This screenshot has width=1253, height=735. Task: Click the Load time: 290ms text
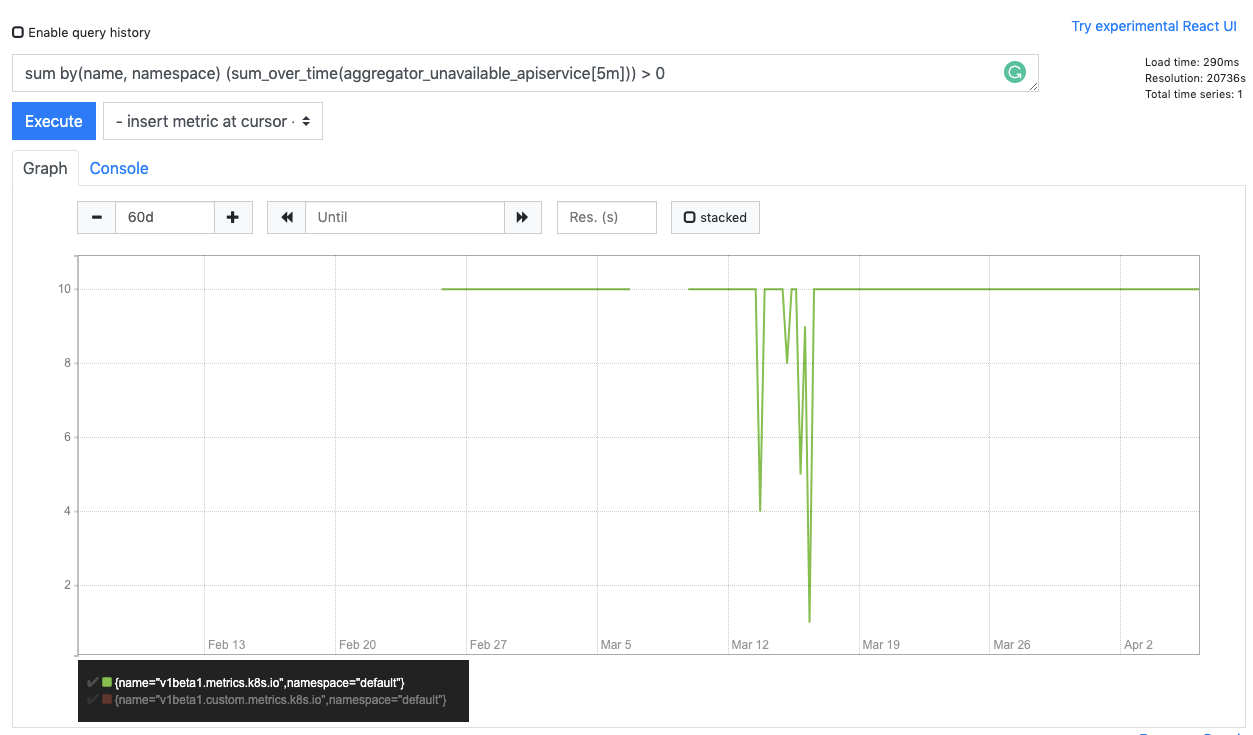[1192, 62]
